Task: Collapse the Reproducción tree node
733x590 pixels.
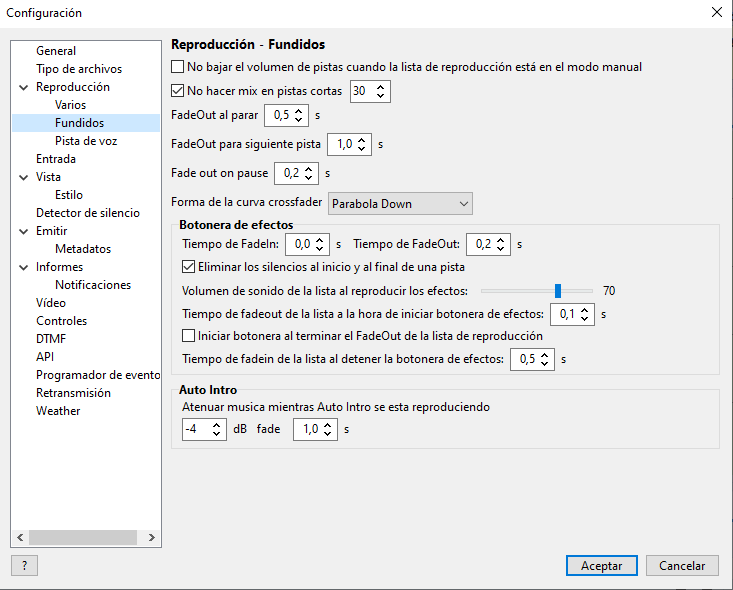Action: coord(22,87)
